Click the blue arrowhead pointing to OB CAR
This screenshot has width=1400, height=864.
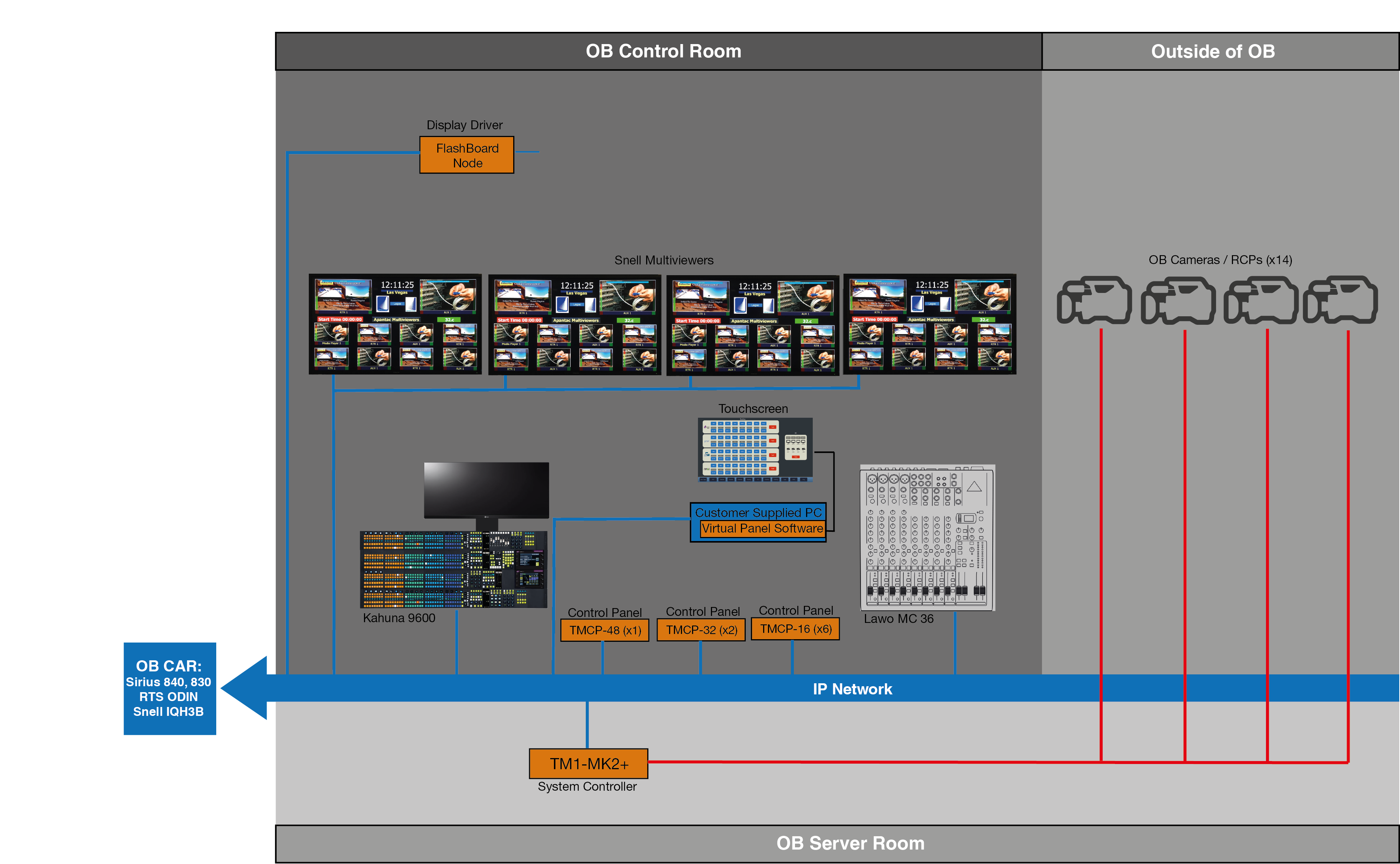click(244, 688)
